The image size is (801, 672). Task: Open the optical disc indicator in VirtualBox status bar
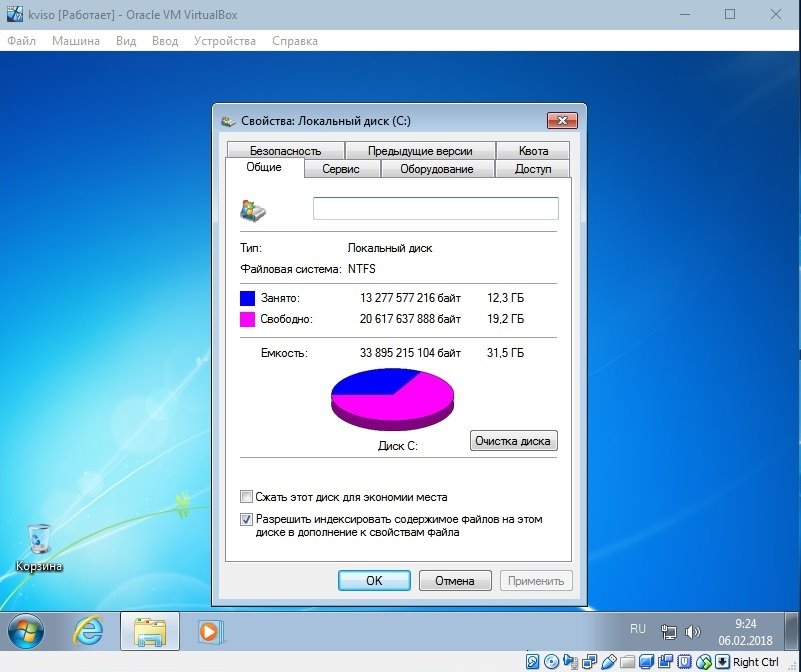point(552,662)
